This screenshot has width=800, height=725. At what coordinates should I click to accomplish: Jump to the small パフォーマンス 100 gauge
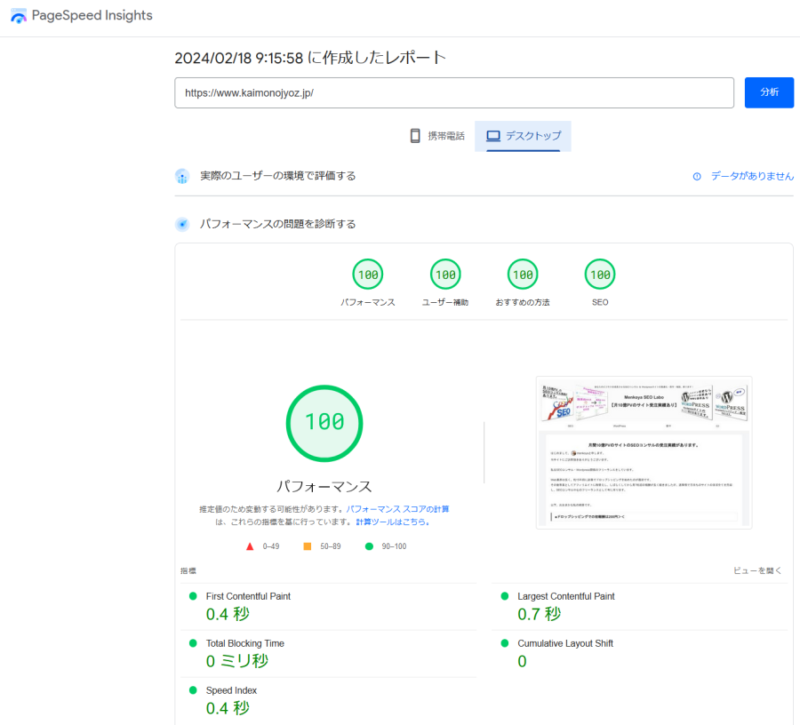[x=368, y=274]
